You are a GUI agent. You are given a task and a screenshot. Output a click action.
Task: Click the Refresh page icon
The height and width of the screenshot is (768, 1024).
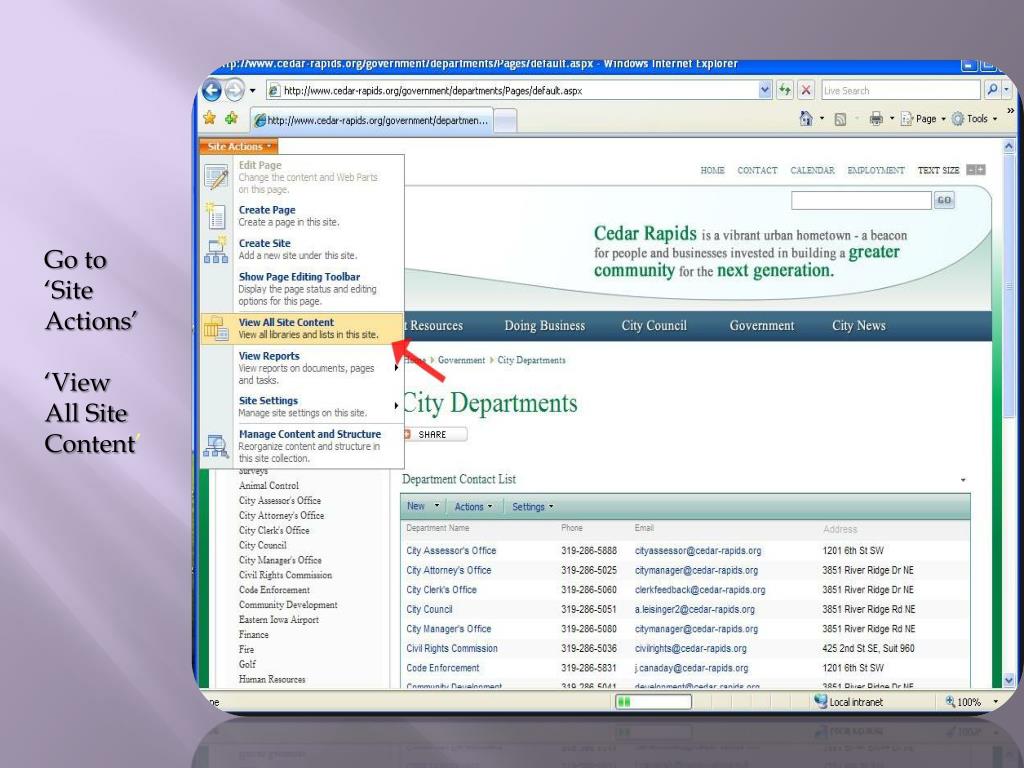pyautogui.click(x=785, y=90)
